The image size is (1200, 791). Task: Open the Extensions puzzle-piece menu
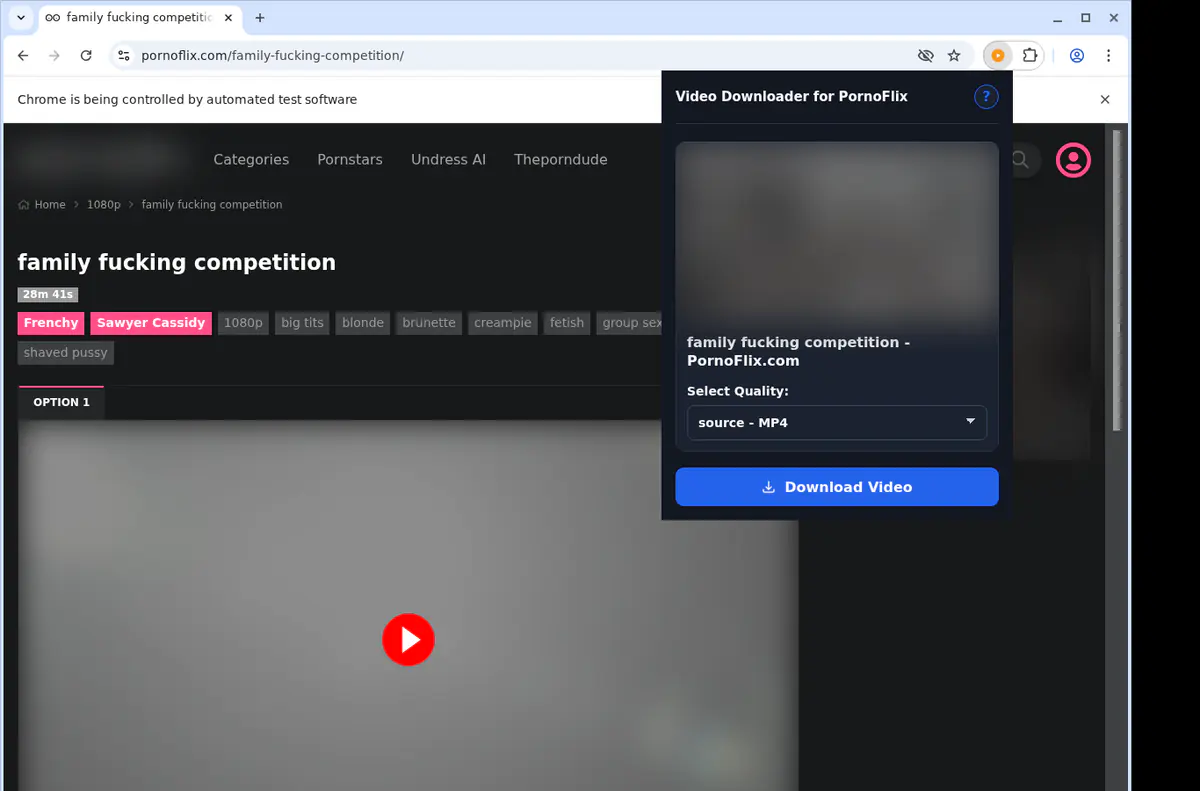(x=1029, y=56)
